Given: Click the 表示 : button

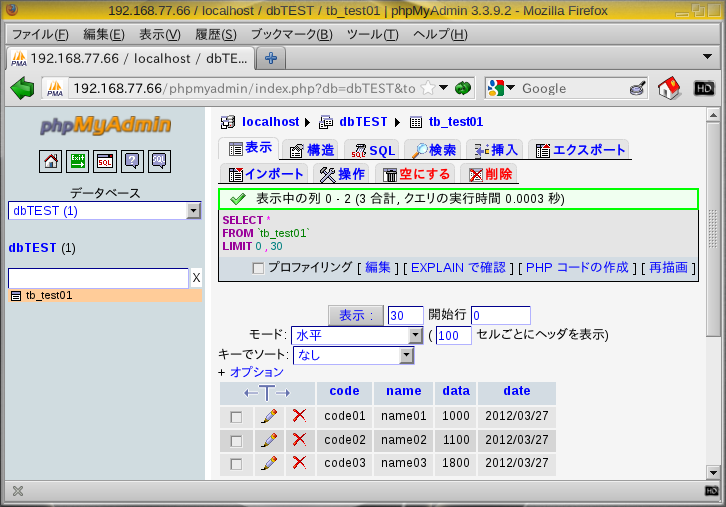Looking at the screenshot, I should [356, 315].
